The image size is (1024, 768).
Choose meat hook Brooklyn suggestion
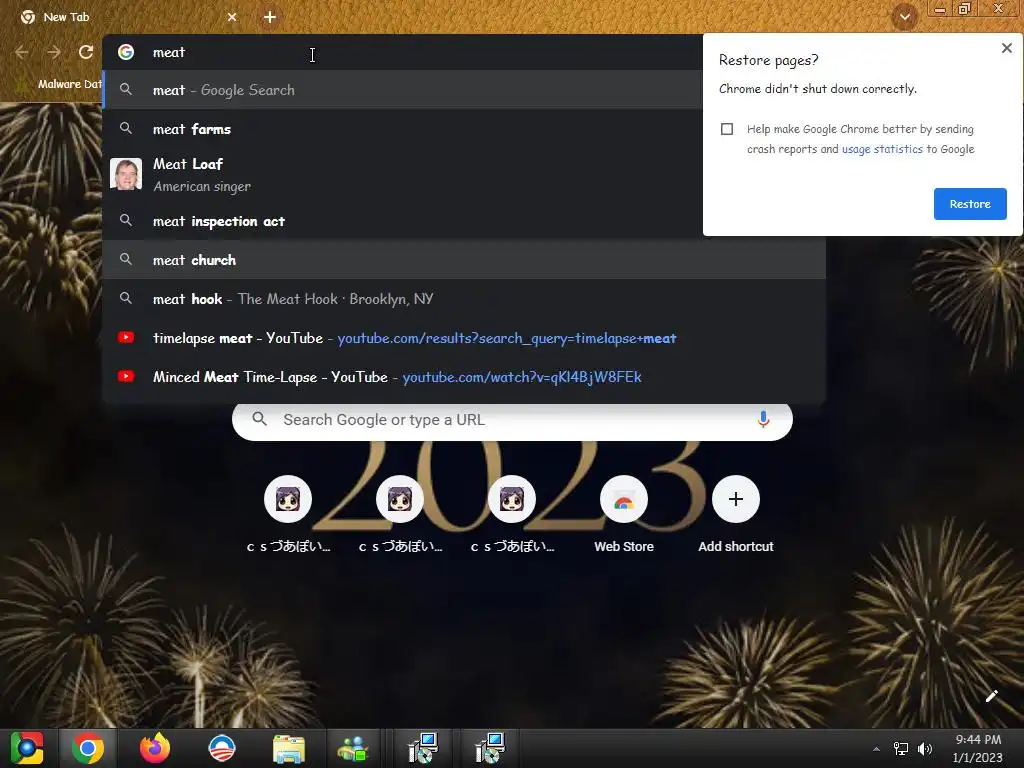(464, 299)
